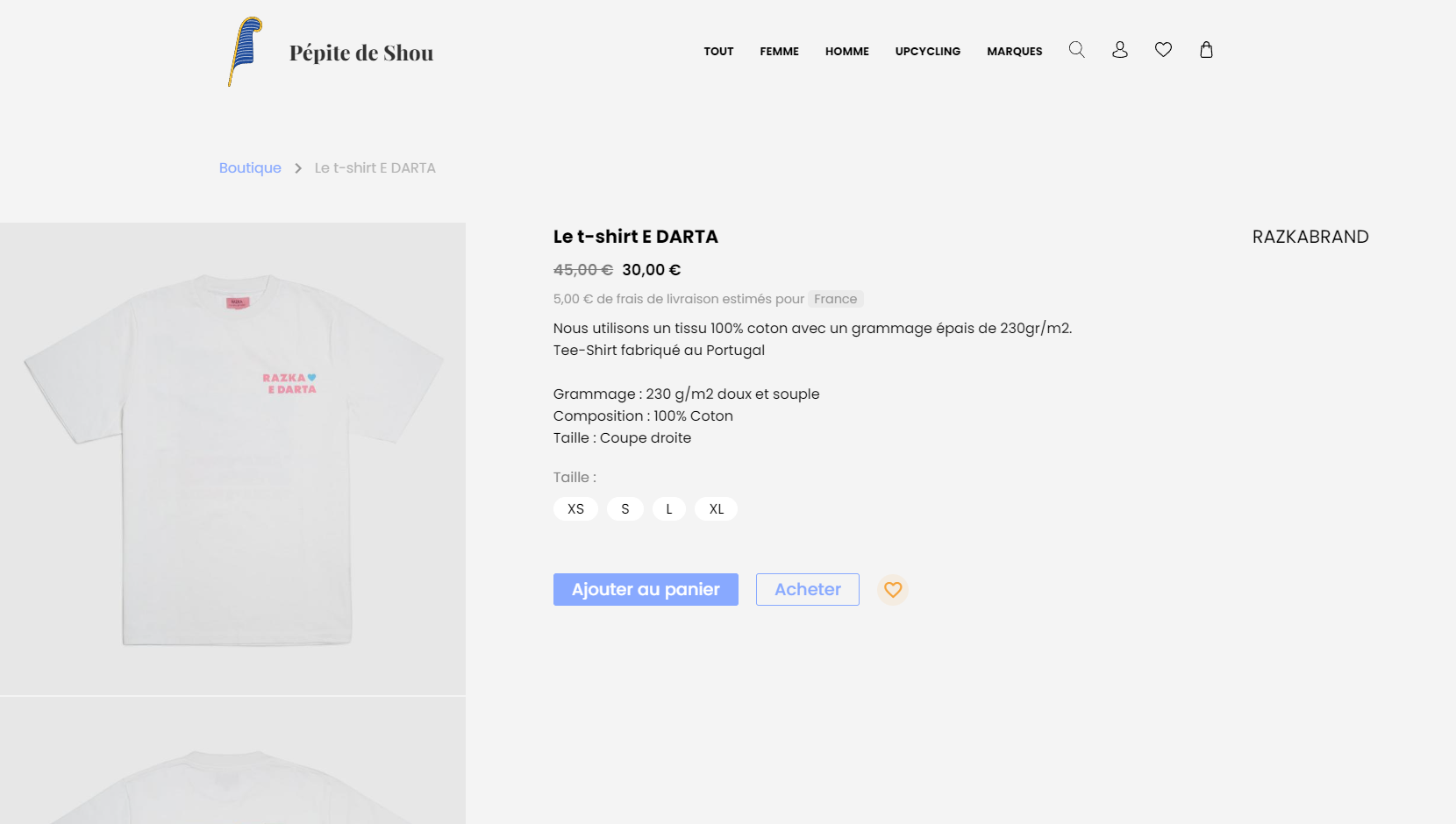Add t-shirt to favorites with heart button
This screenshot has width=1456, height=824.
893,589
